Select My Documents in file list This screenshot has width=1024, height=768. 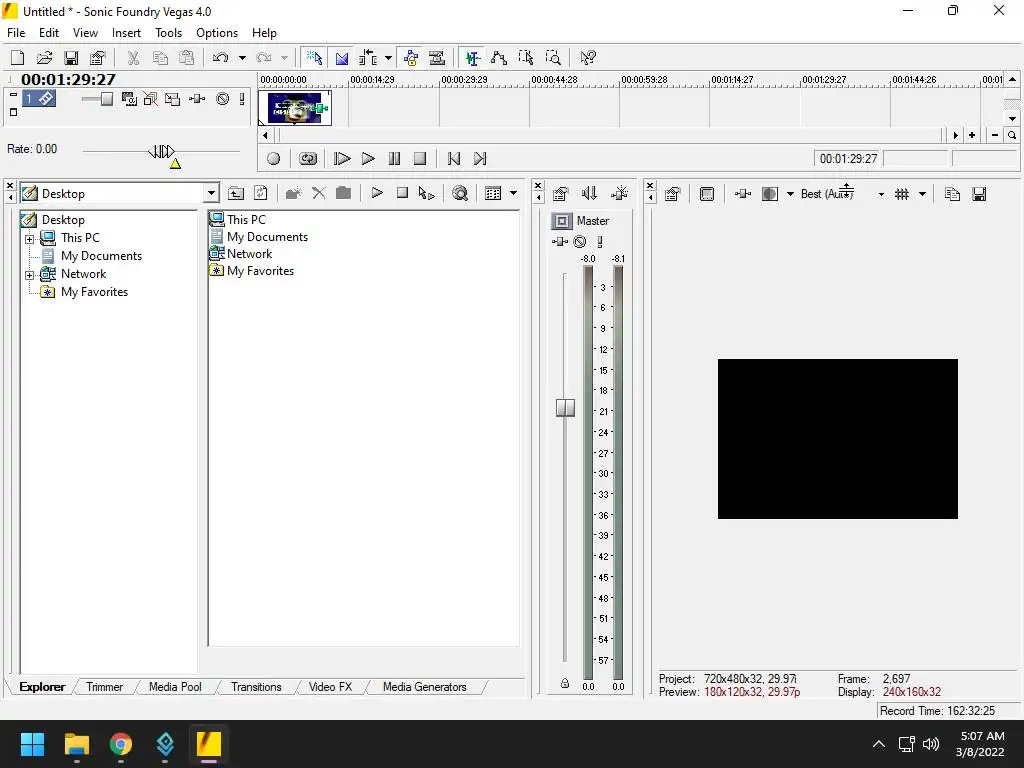267,237
